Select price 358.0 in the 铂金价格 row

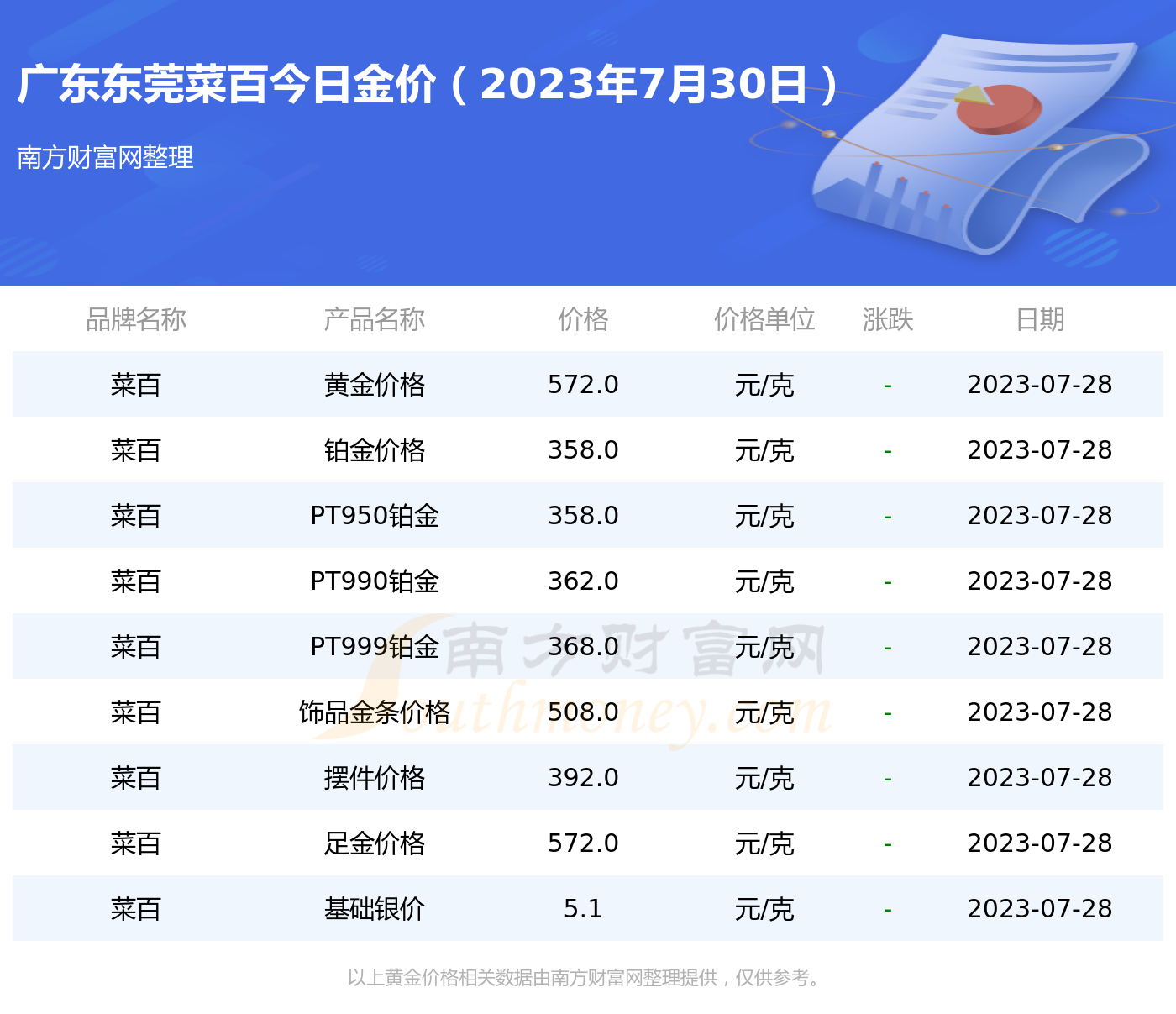pos(583,450)
